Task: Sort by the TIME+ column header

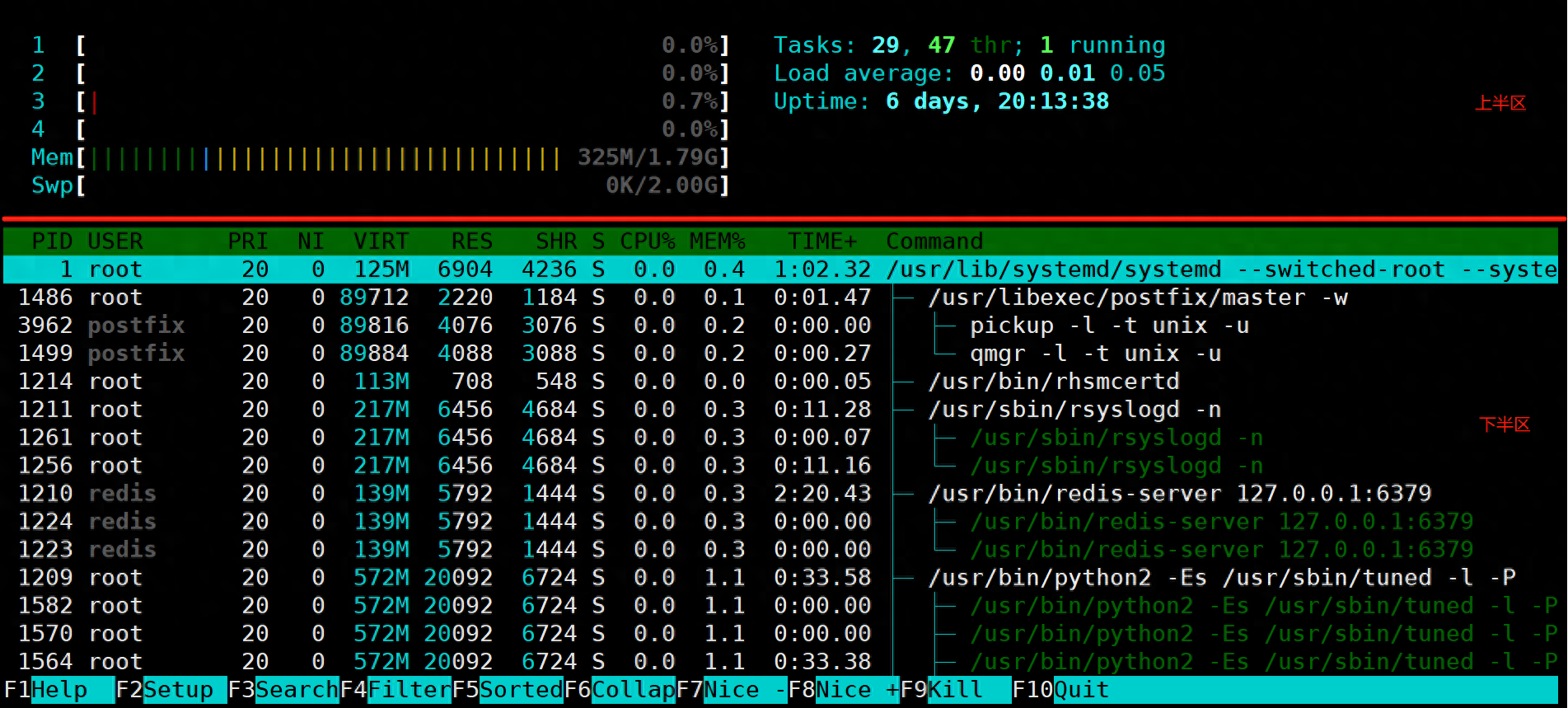Action: (x=822, y=241)
